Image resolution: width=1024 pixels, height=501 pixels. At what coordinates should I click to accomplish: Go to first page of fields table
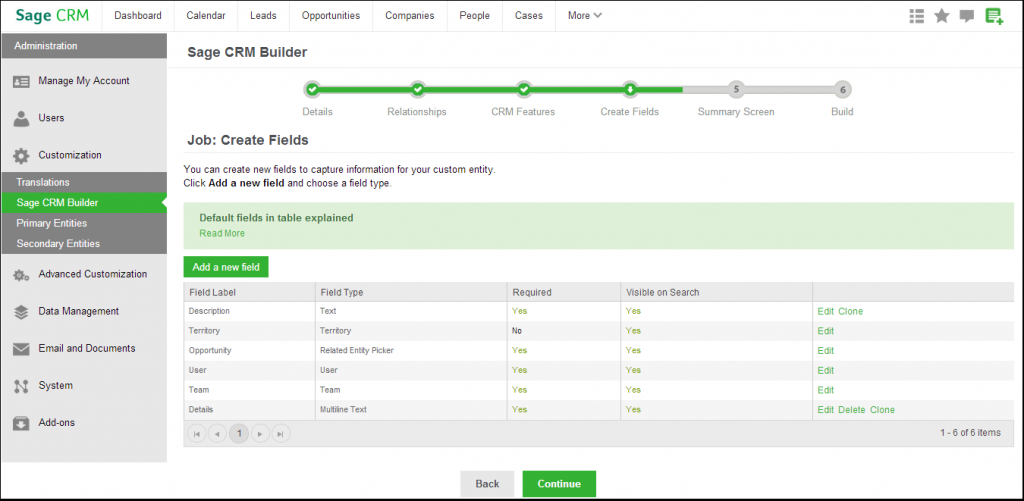point(197,434)
